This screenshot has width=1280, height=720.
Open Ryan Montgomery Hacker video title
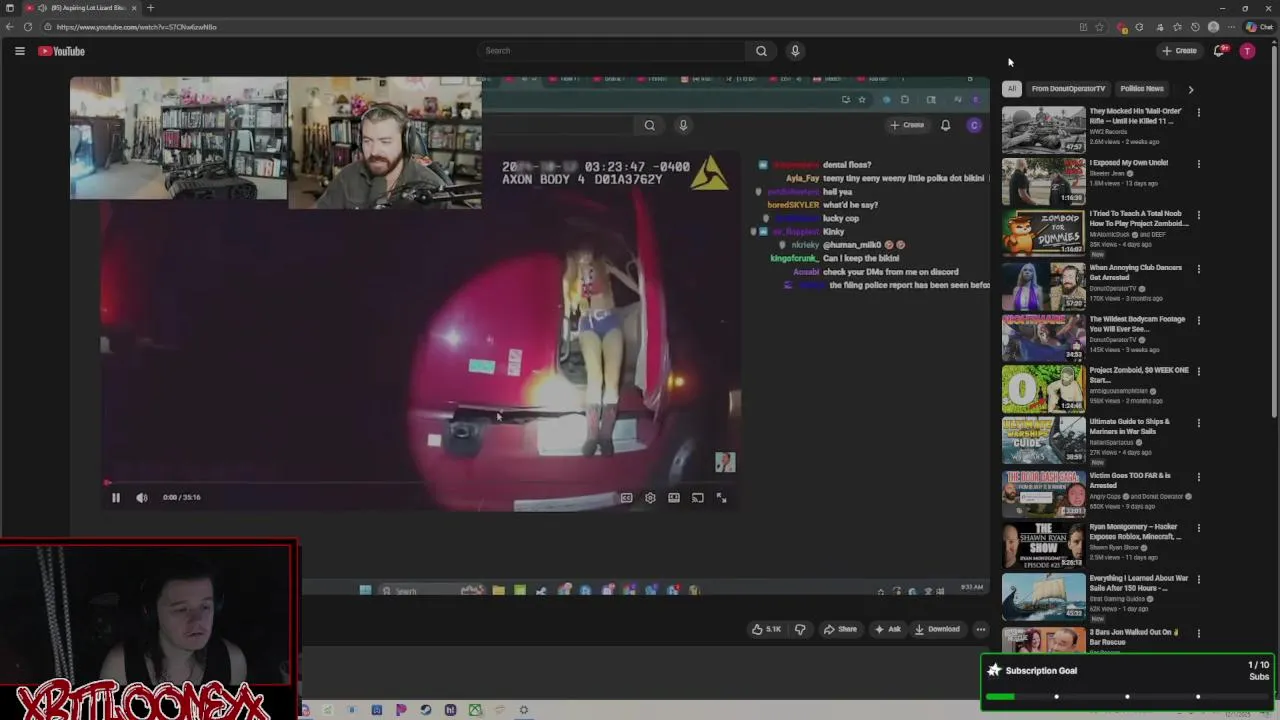(1135, 532)
